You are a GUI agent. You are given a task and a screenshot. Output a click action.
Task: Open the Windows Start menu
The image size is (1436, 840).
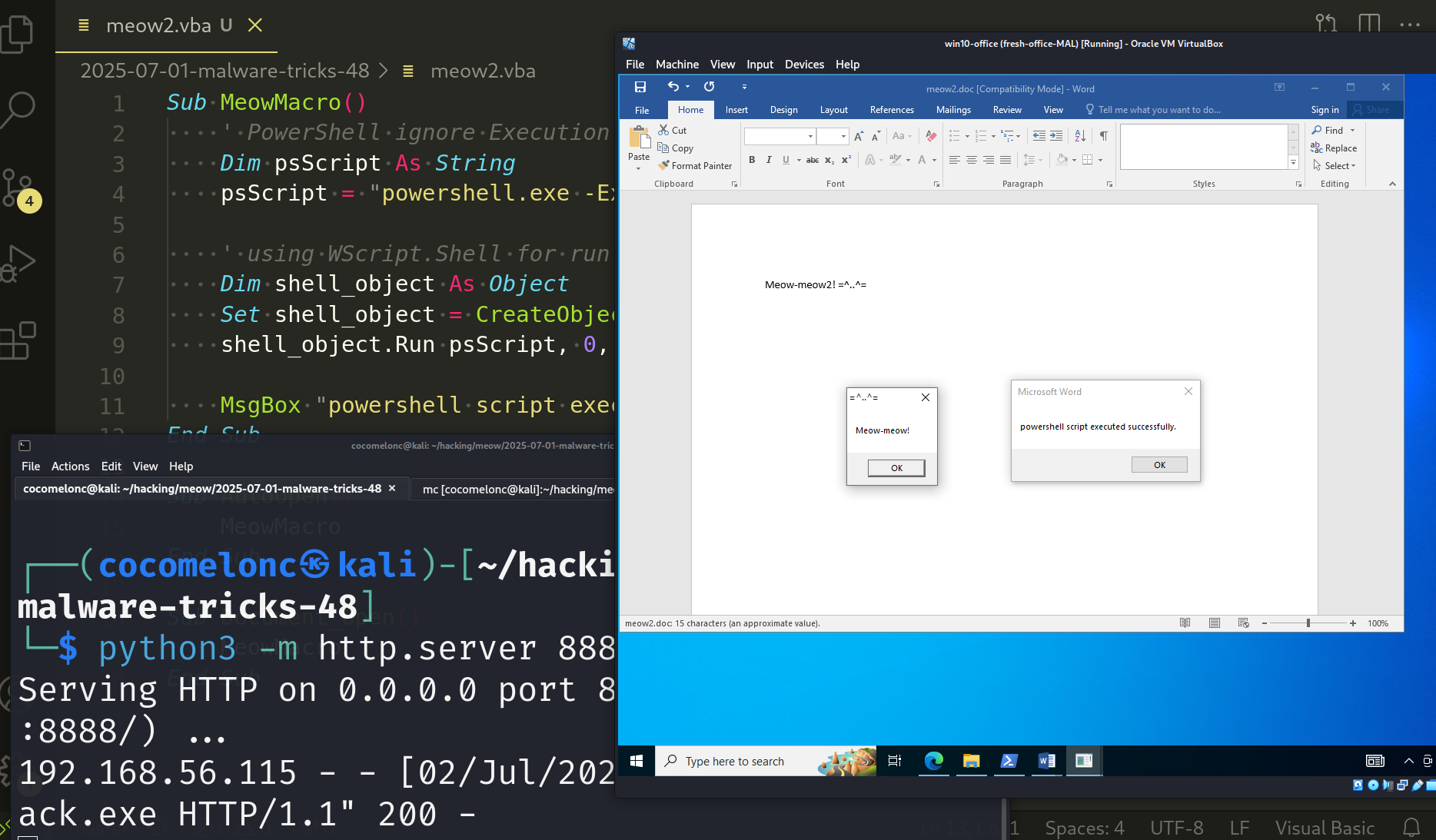click(x=637, y=761)
